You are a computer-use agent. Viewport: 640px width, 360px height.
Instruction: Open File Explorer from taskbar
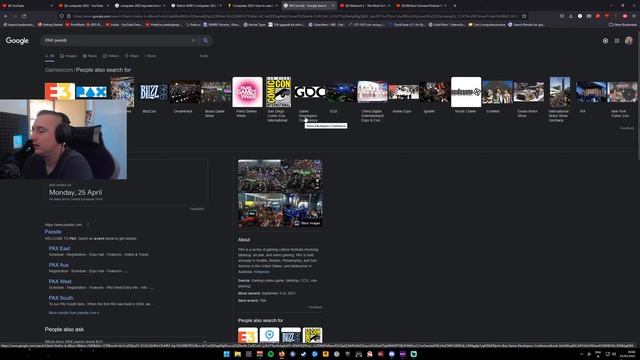point(238,354)
